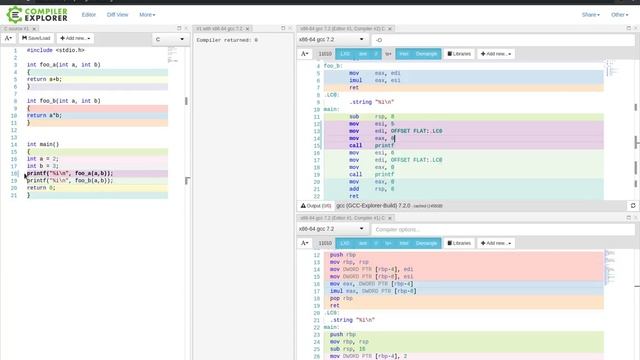The height and width of the screenshot is (360, 640).
Task: Toggle 11010 binary output in lower compiler
Action: (x=325, y=243)
